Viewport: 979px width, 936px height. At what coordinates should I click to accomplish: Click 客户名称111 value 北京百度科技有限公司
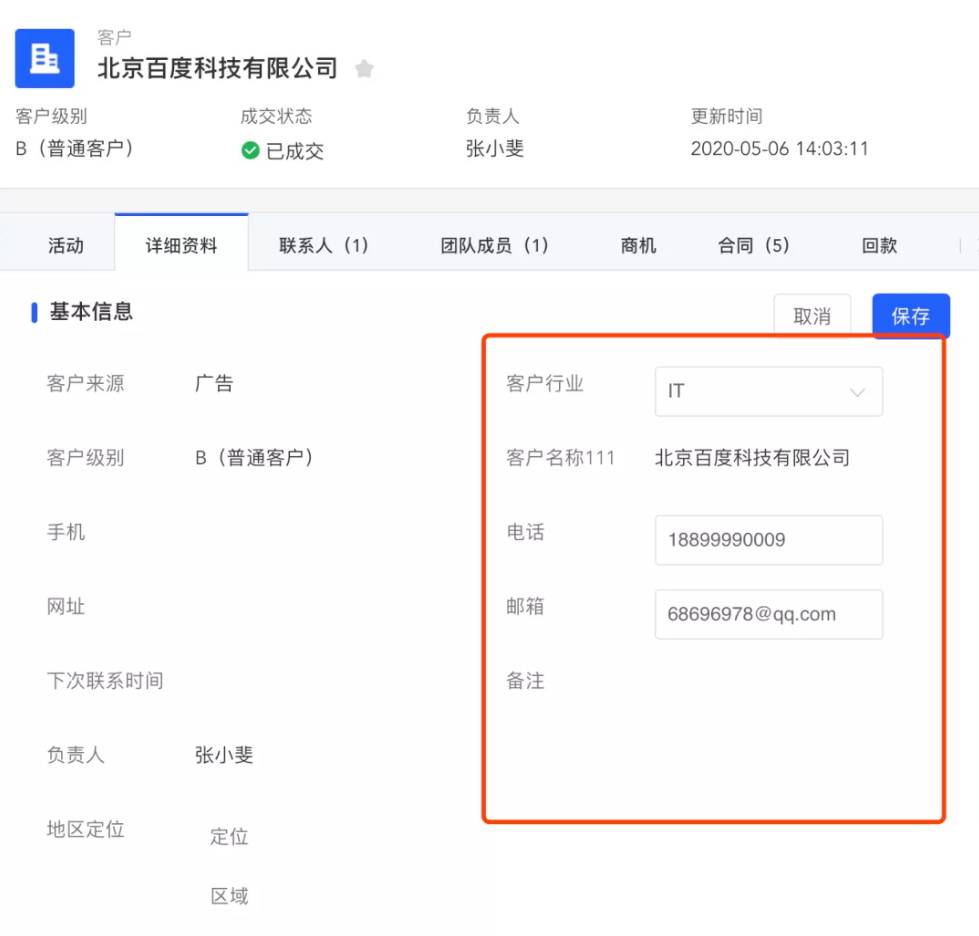(752, 458)
